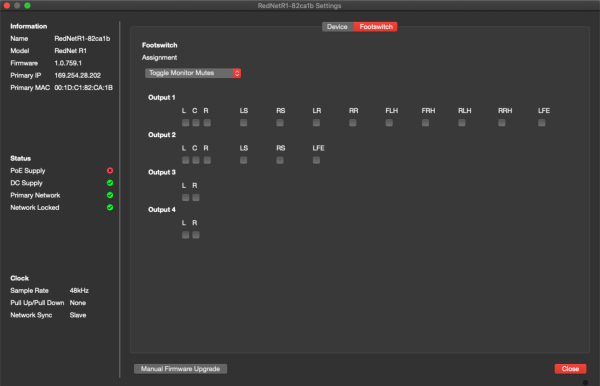Check Output 2 R channel box
Image resolution: width=600 pixels, height=386 pixels.
pos(207,160)
